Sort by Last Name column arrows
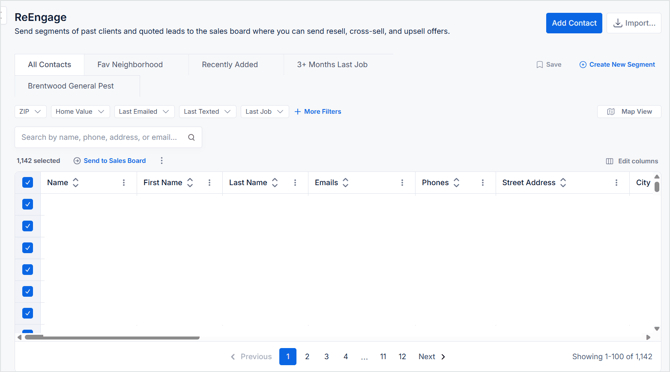Image resolution: width=670 pixels, height=372 pixels. click(275, 183)
